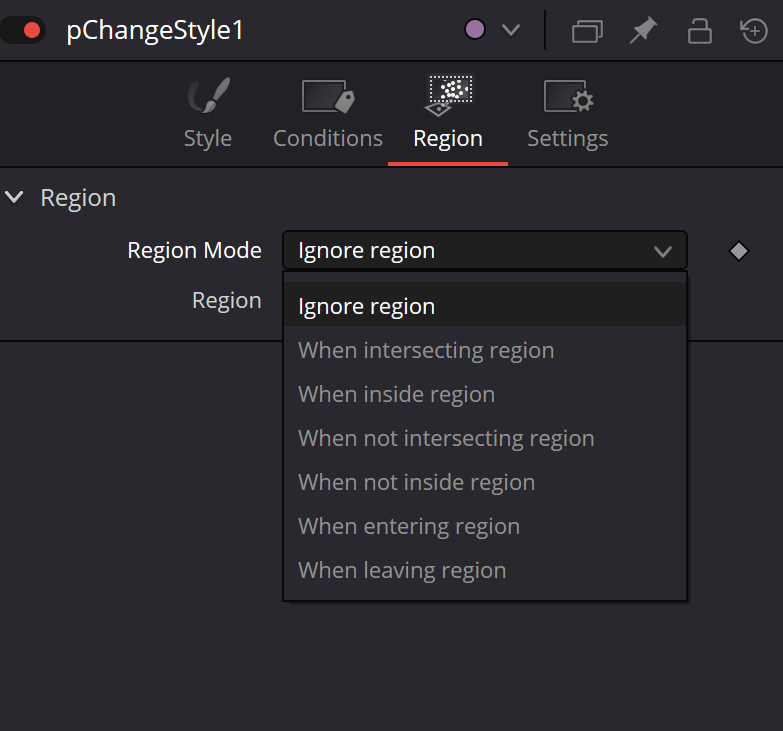Click the Region Mode keyframe diamond
Viewport: 783px width, 731px height.
[739, 251]
